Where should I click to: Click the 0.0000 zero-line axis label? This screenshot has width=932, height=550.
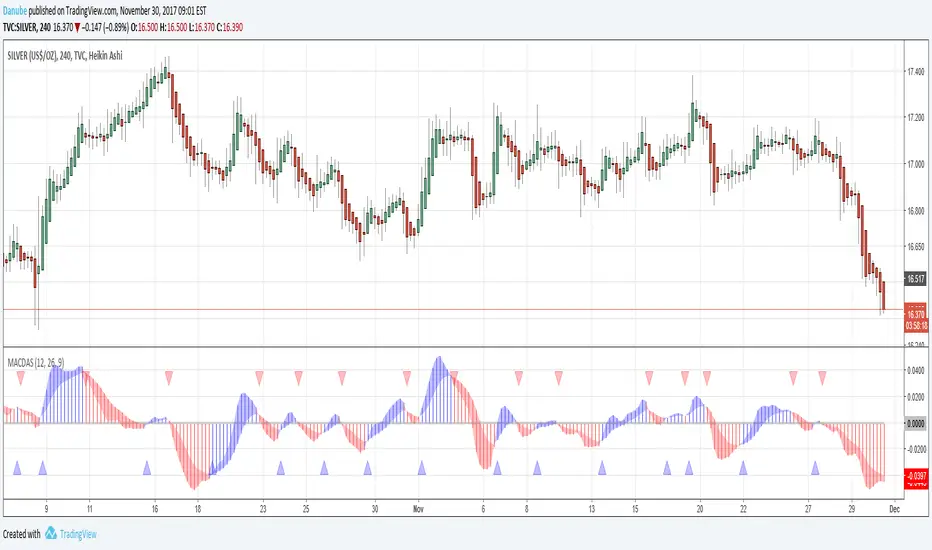coord(915,423)
